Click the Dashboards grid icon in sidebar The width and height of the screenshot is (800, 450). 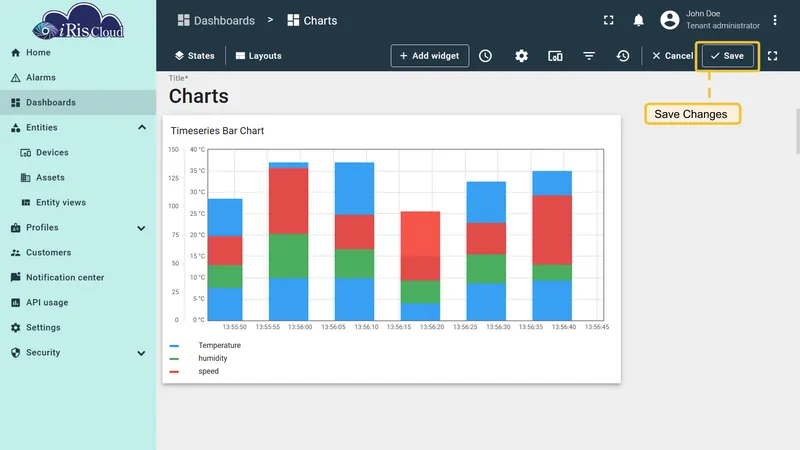(x=15, y=103)
